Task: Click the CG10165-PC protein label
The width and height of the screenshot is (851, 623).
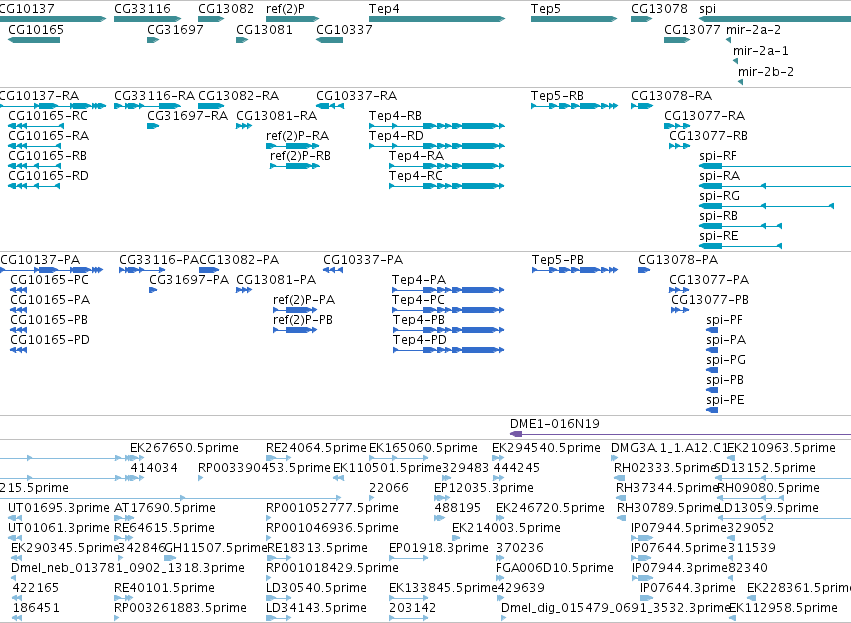Action: point(49,280)
